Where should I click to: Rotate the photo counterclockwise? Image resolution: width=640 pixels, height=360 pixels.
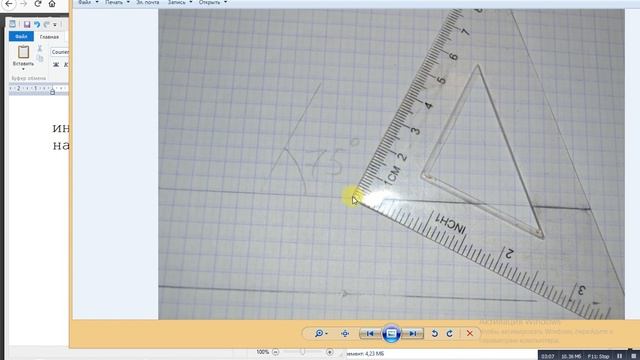coord(435,333)
